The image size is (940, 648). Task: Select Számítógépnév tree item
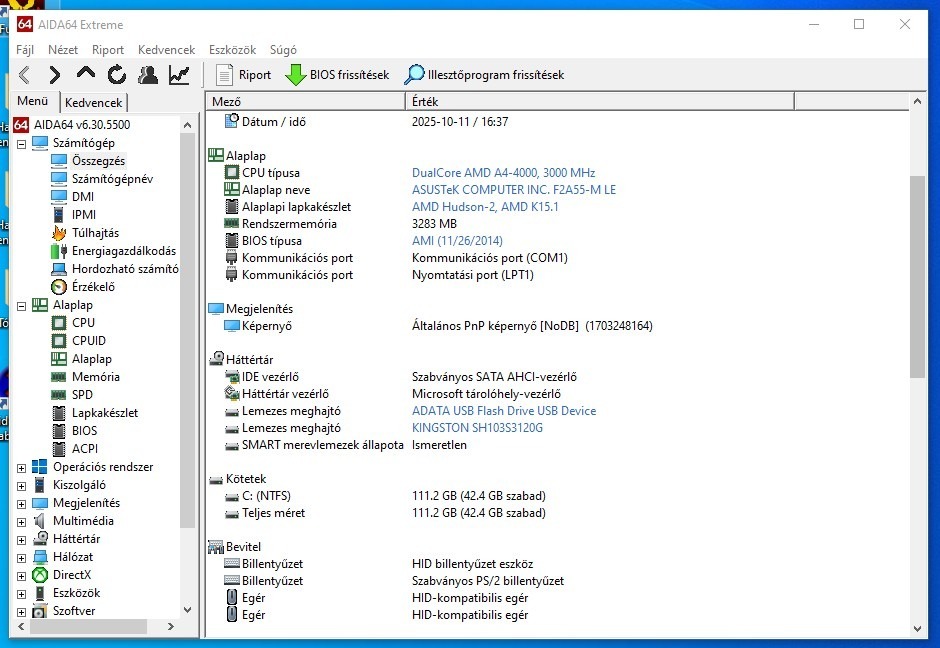coord(112,179)
